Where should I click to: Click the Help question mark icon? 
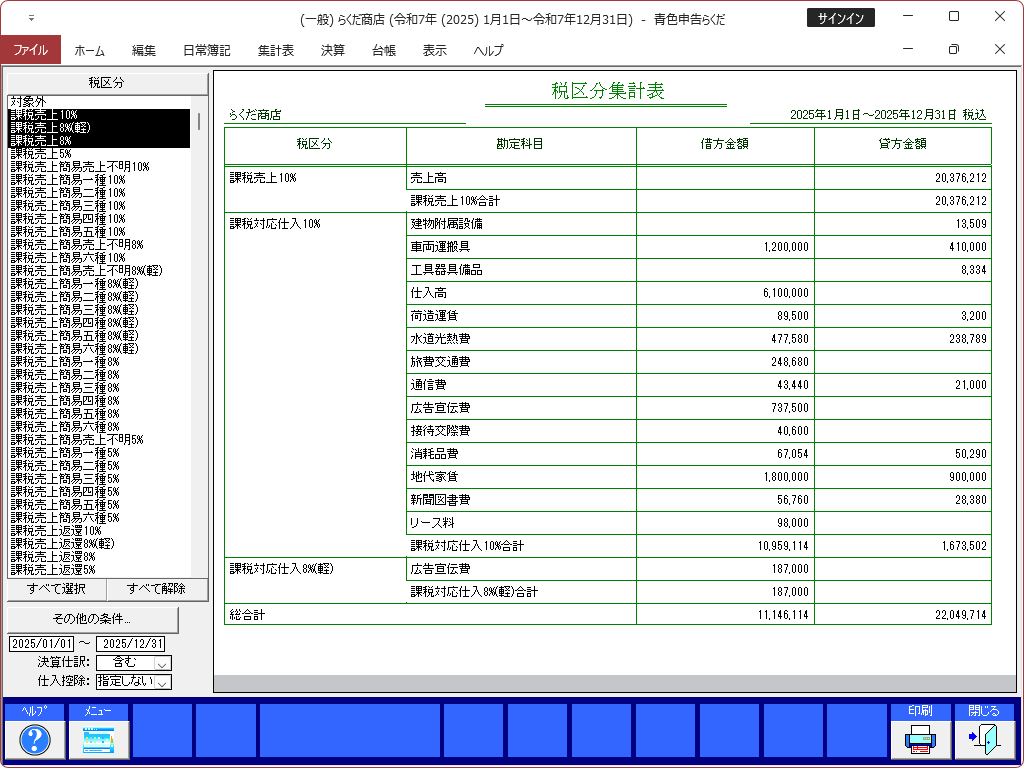35,739
